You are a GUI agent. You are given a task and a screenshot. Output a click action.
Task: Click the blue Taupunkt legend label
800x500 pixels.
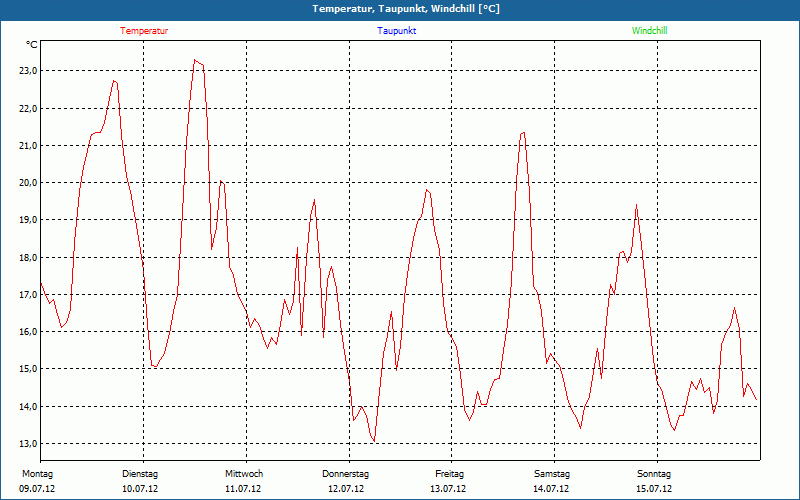396,31
